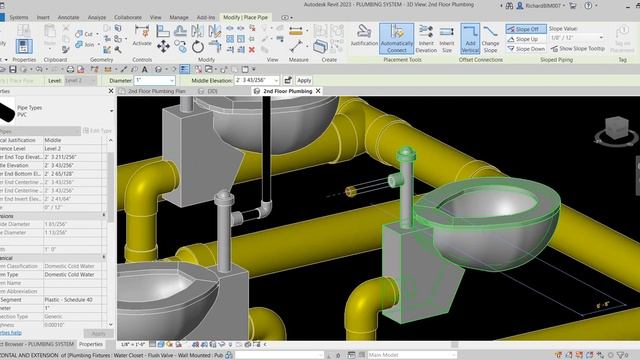Select the Rotate tool in Modify panel
The width and height of the screenshot is (640, 360).
[198, 47]
